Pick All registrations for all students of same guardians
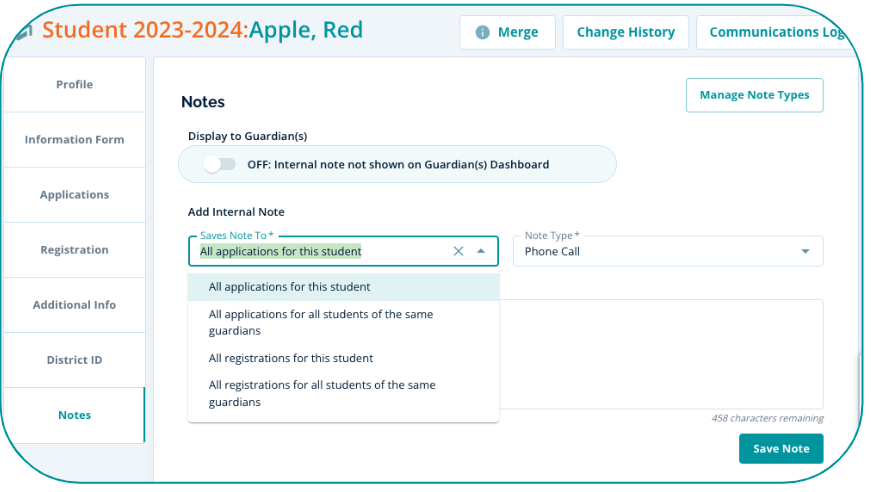This screenshot has width=871, height=492. point(322,393)
